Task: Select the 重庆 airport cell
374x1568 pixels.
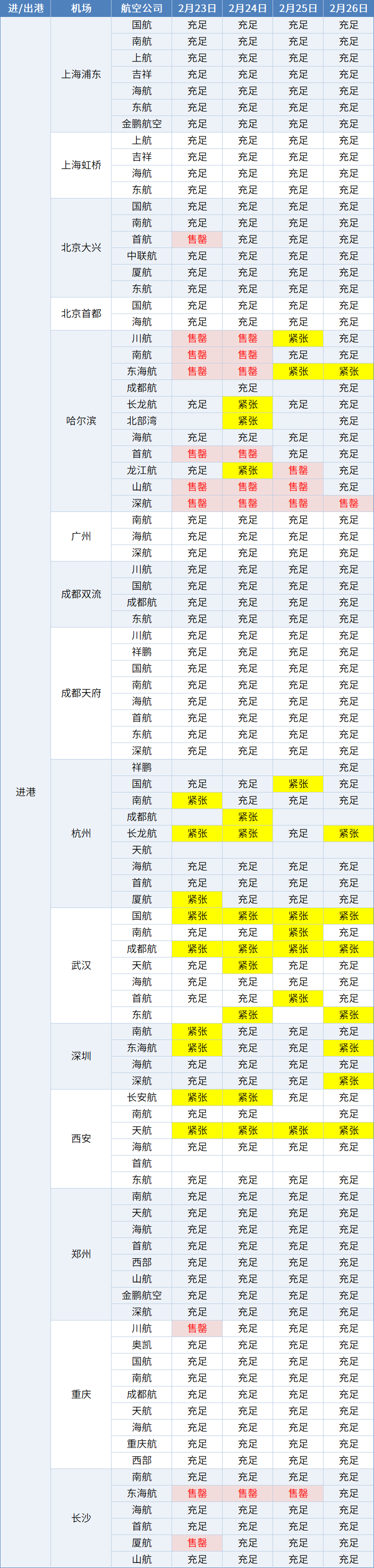Action: [81, 1394]
